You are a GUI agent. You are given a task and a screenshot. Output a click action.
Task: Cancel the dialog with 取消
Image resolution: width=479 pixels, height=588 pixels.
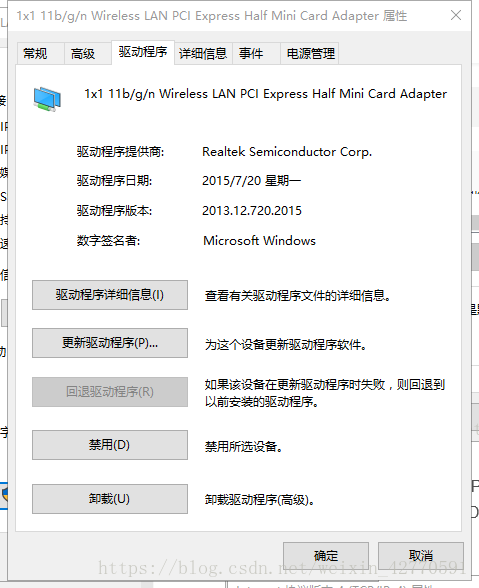point(421,555)
